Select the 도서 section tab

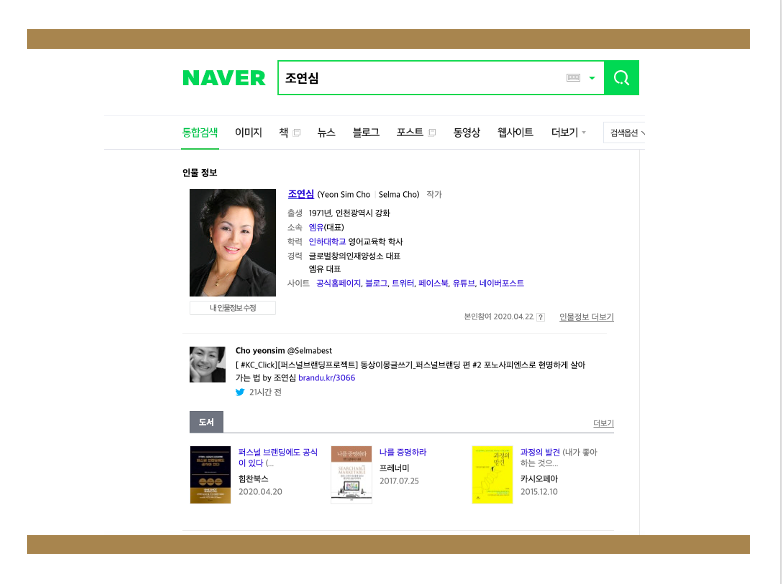point(206,422)
